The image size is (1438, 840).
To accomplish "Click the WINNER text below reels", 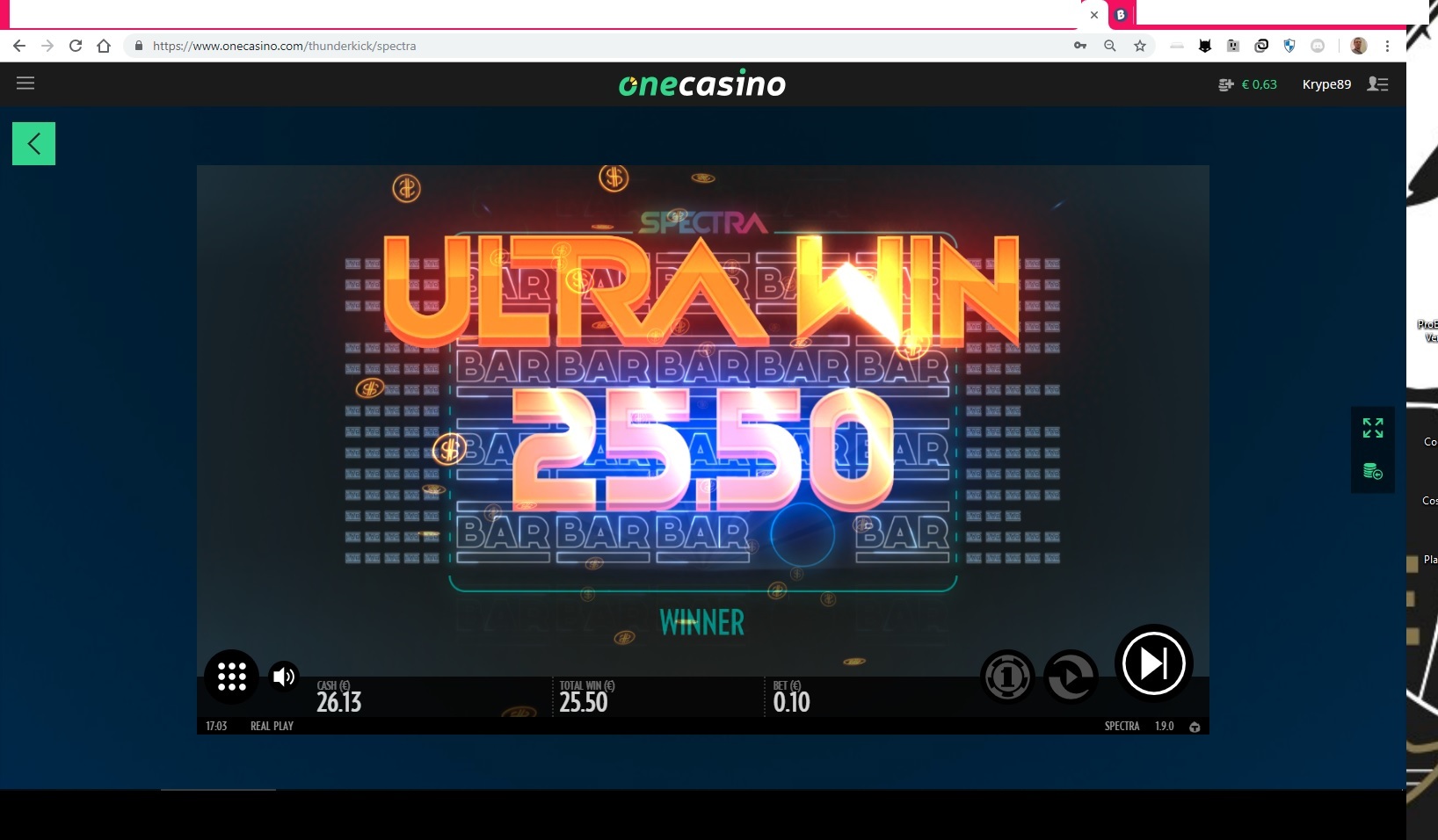I will [702, 623].
